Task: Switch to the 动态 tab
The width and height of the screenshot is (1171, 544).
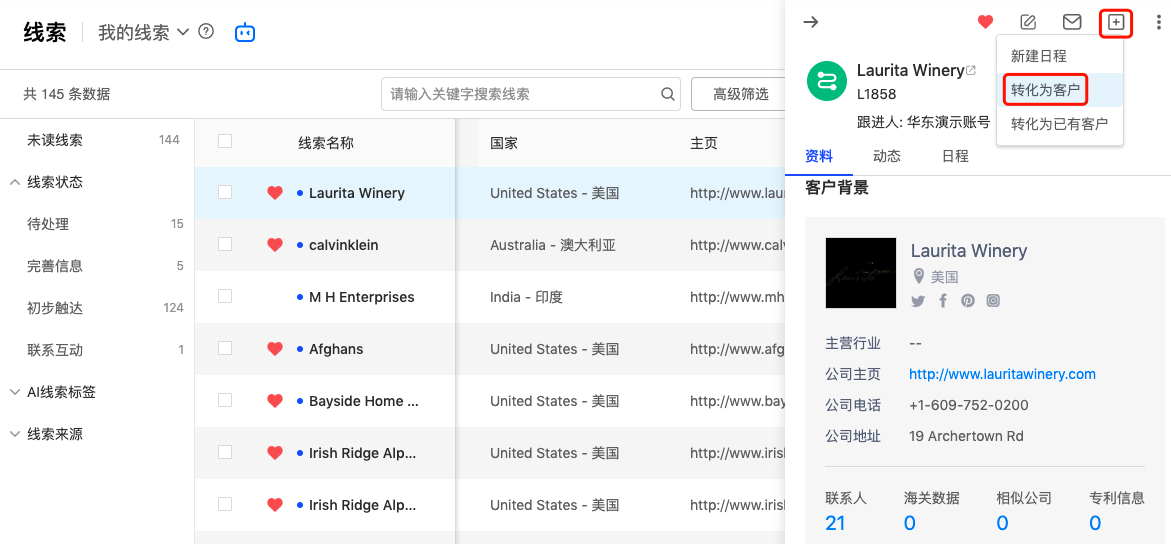Action: click(886, 156)
